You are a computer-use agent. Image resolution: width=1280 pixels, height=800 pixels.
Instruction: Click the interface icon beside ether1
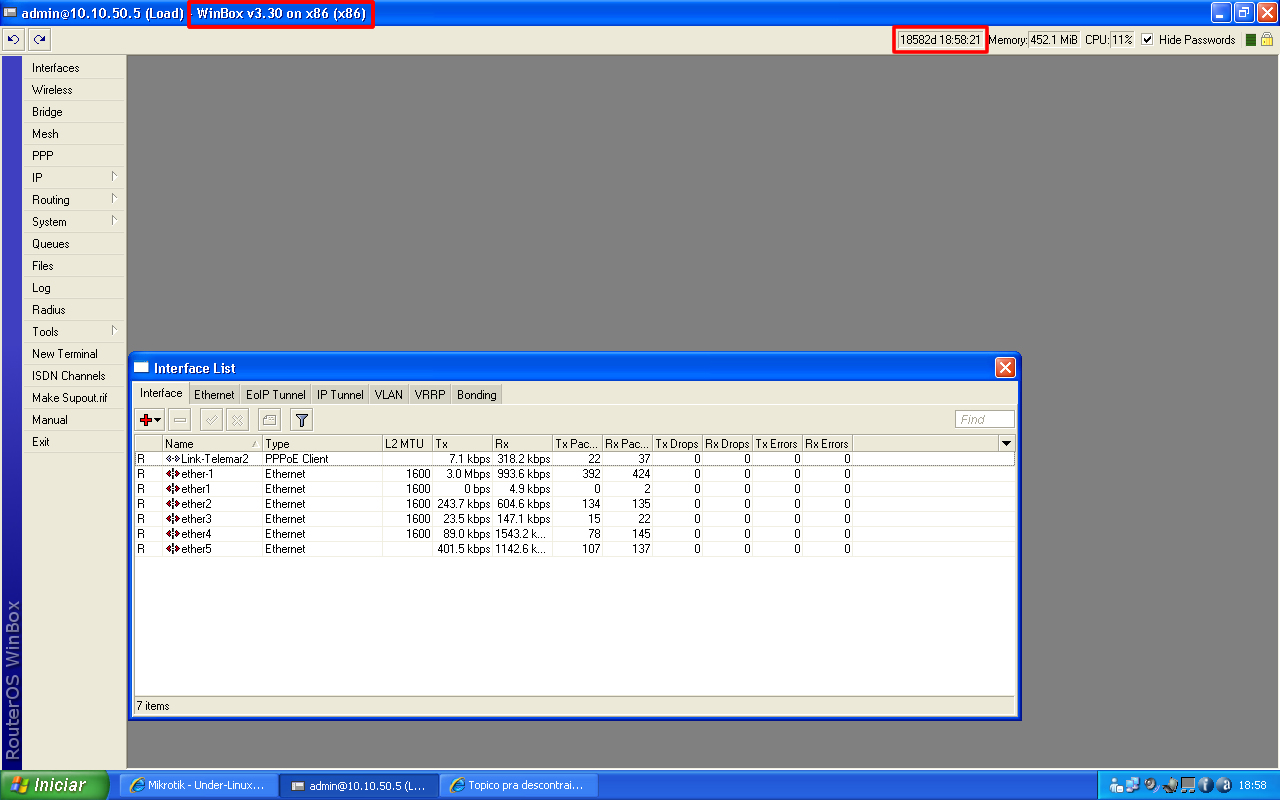[173, 489]
